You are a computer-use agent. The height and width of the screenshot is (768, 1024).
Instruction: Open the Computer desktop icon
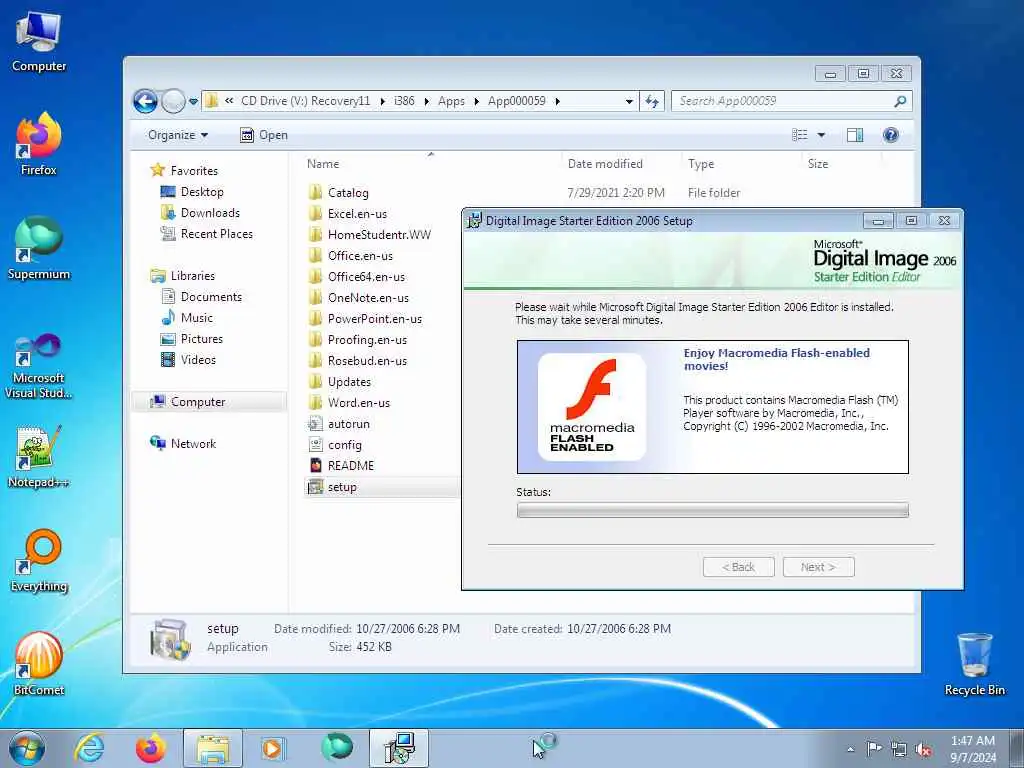[39, 41]
